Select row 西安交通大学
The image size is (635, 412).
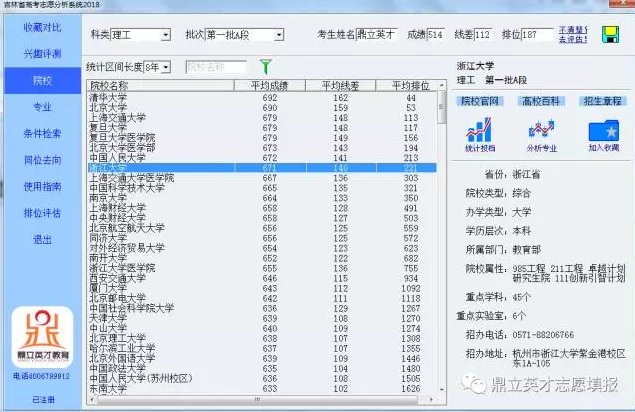262,278
